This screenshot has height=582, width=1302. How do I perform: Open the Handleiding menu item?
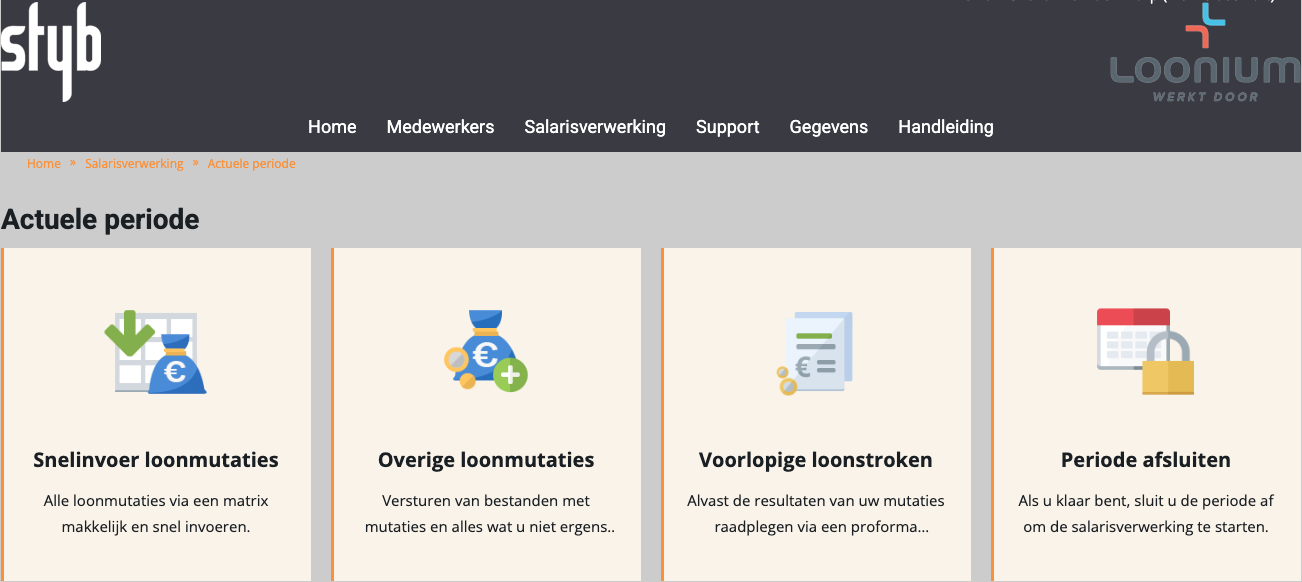[946, 127]
